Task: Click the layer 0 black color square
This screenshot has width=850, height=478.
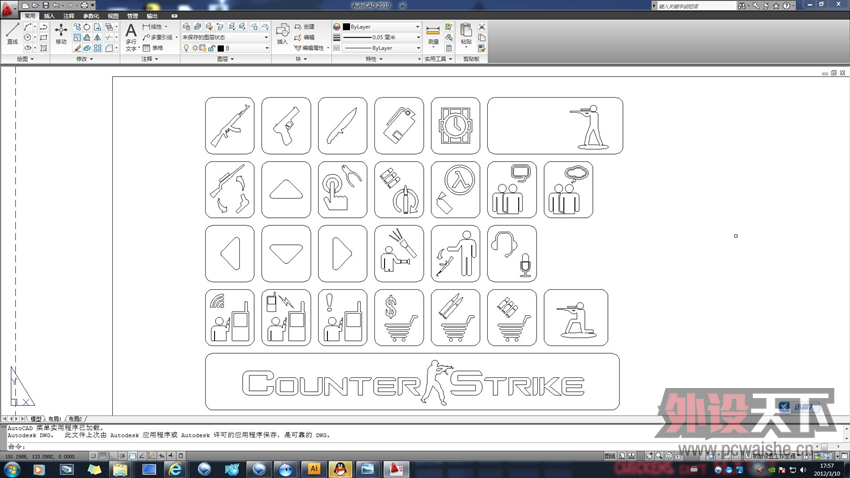Action: coord(221,48)
